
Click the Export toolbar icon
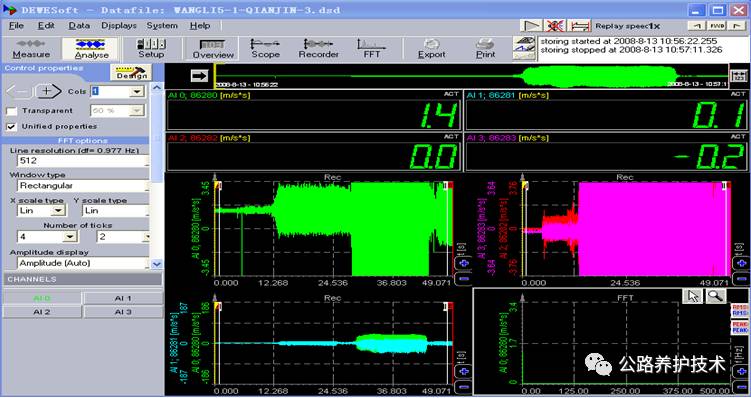point(432,49)
